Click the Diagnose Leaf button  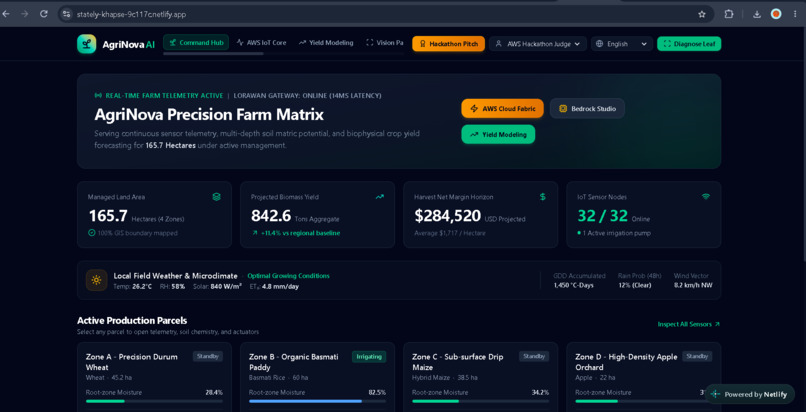(689, 44)
